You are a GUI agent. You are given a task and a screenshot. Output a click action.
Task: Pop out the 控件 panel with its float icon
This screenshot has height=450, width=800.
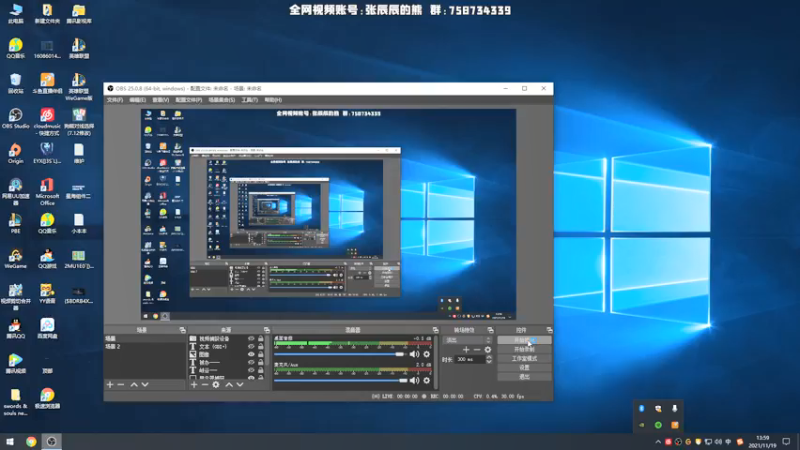[x=549, y=330]
